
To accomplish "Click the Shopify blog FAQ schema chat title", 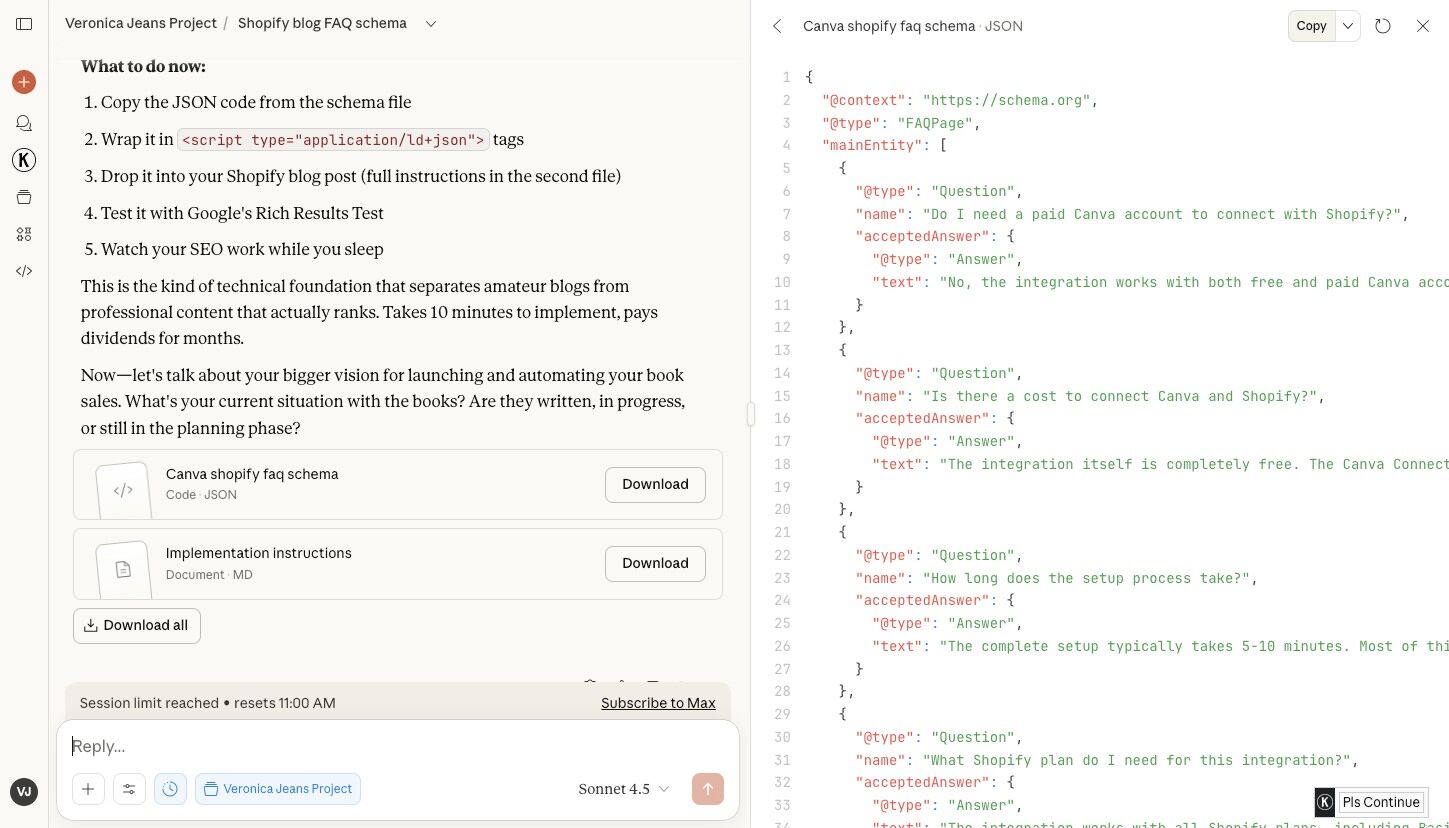I will 322,23.
